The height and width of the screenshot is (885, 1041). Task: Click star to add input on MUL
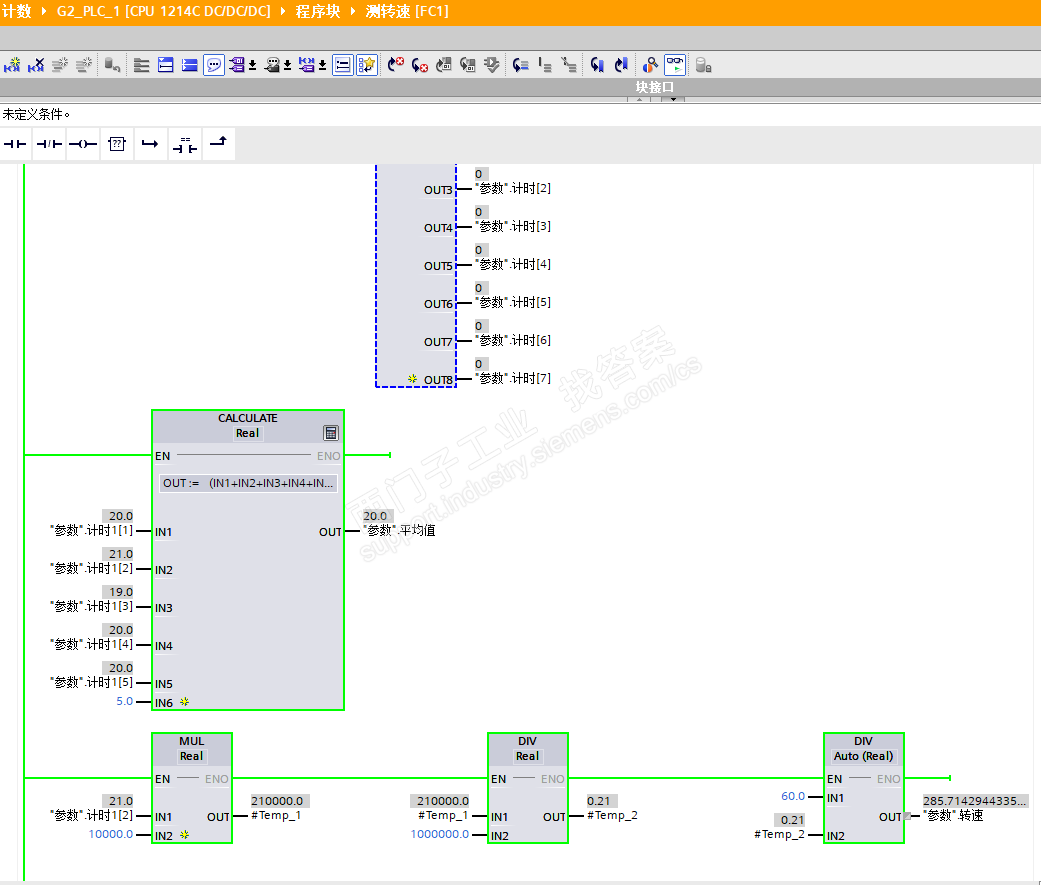tap(185, 835)
